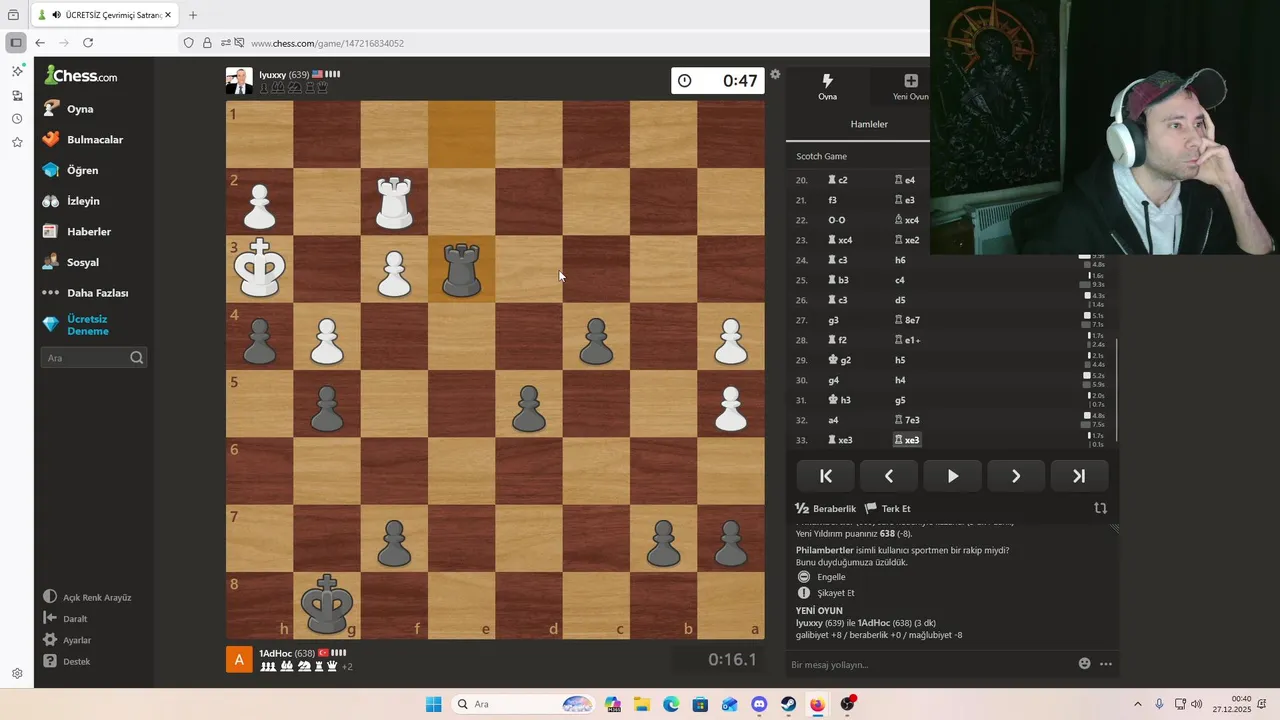Open Microsoft Edge from taskbar
The width and height of the screenshot is (1280, 720).
coord(671,704)
